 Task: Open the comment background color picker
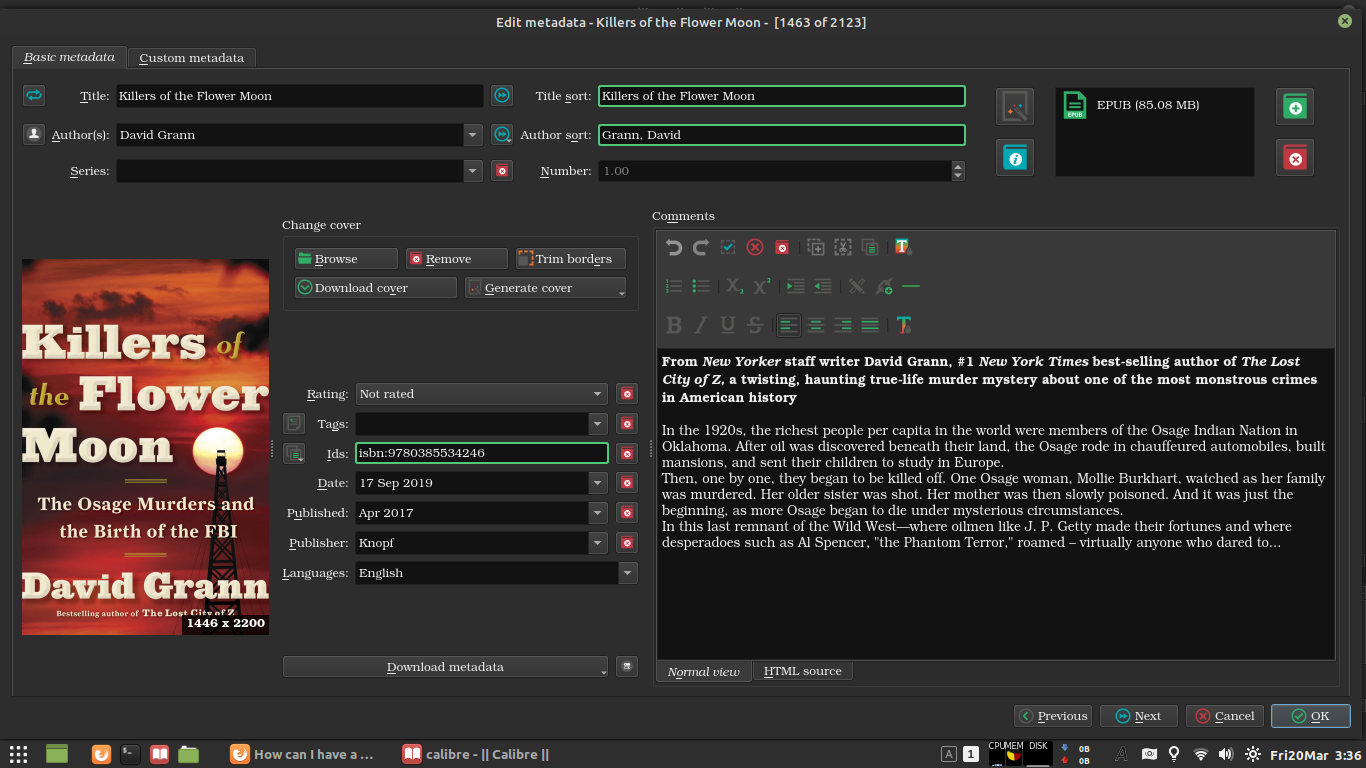pos(903,247)
